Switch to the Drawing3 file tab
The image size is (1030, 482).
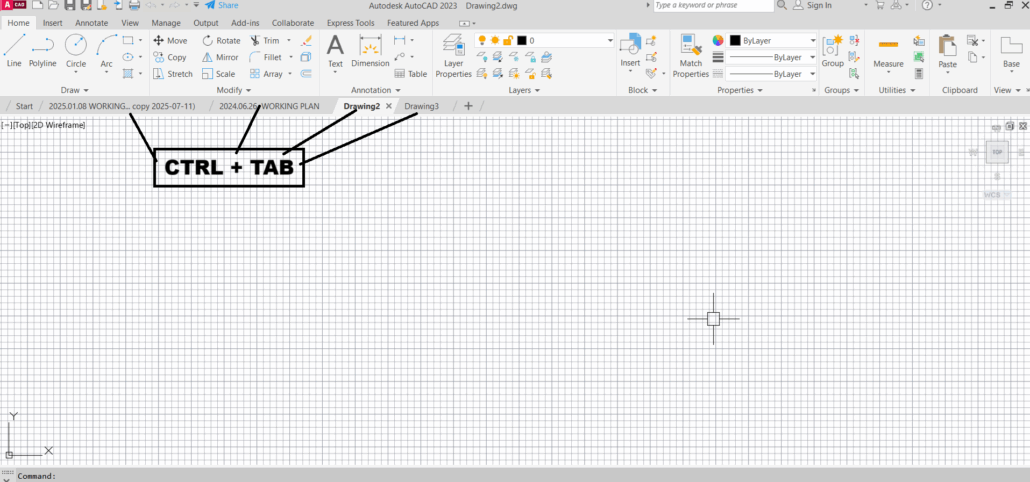421,106
